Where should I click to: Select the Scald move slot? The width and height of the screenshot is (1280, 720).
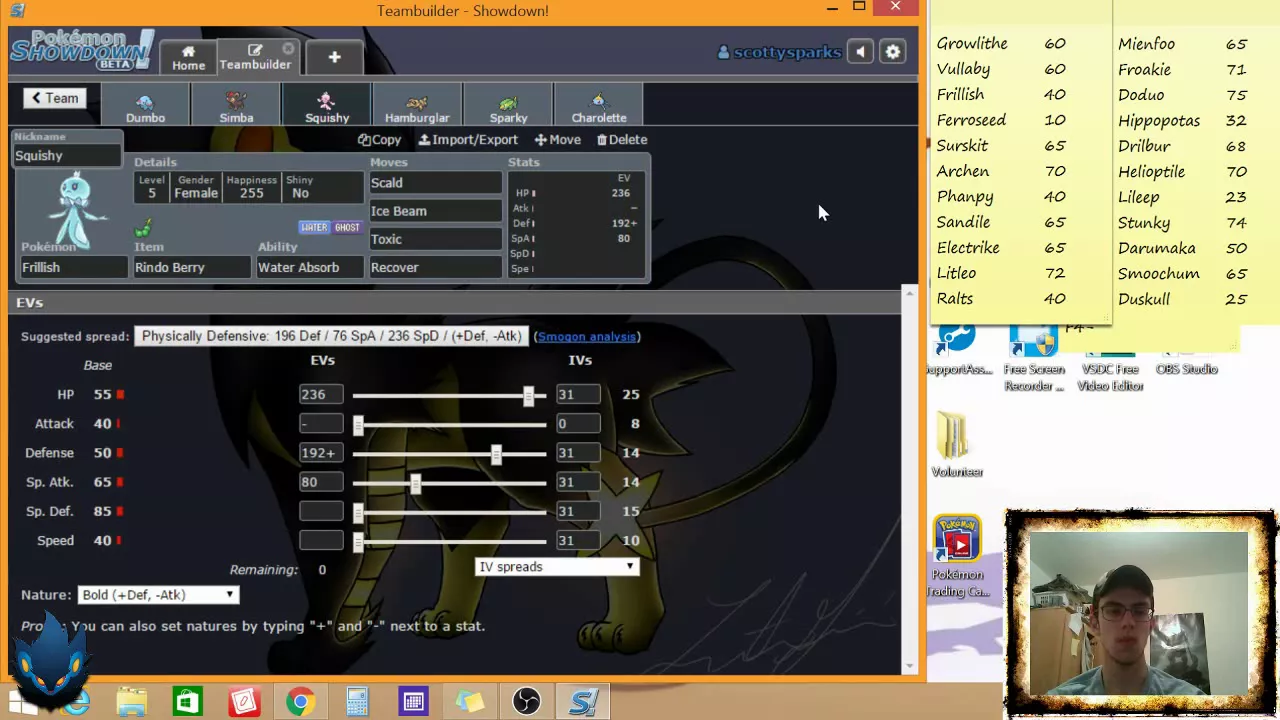coord(435,183)
